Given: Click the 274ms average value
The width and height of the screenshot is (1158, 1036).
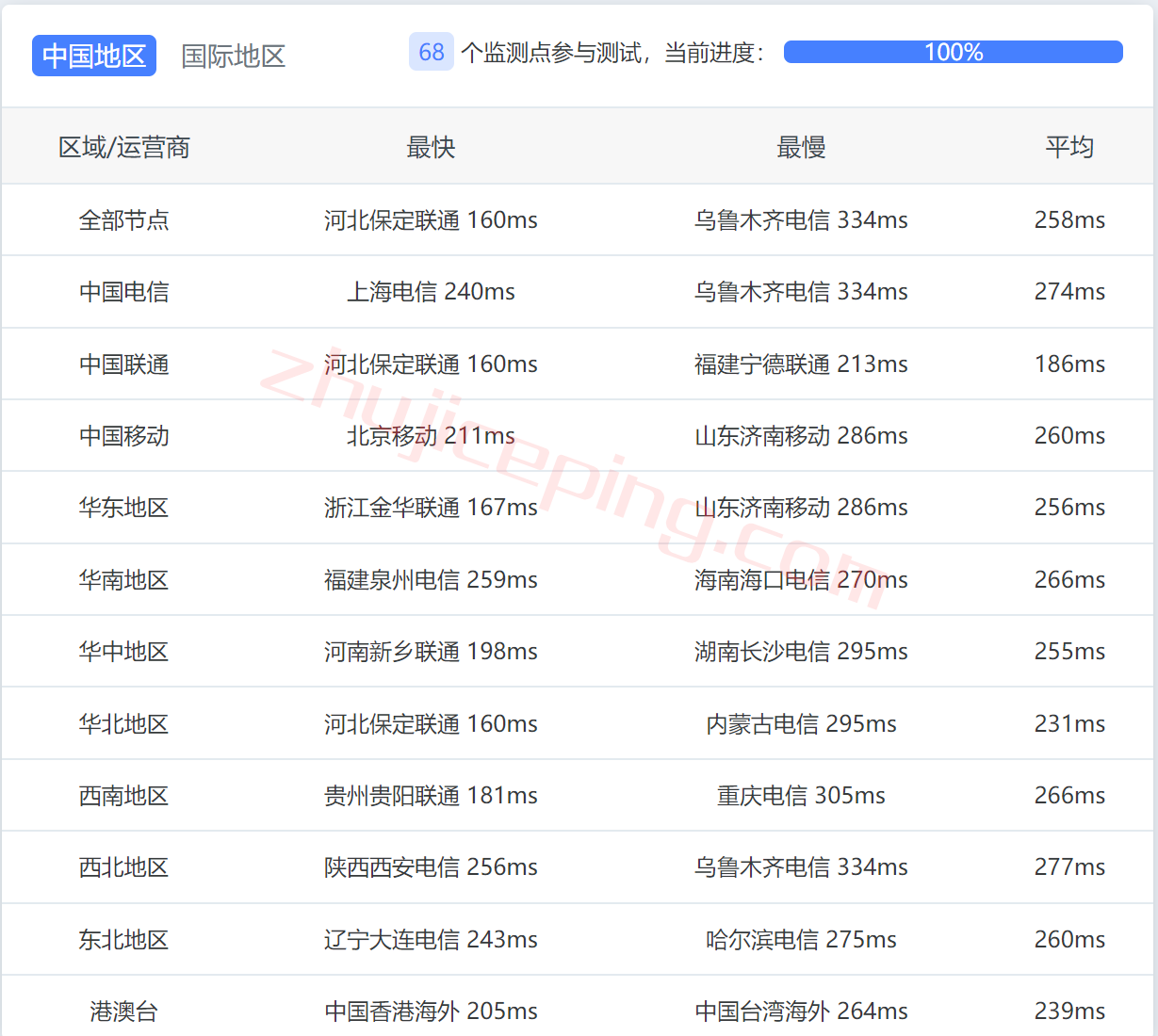Looking at the screenshot, I should coord(1069,292).
